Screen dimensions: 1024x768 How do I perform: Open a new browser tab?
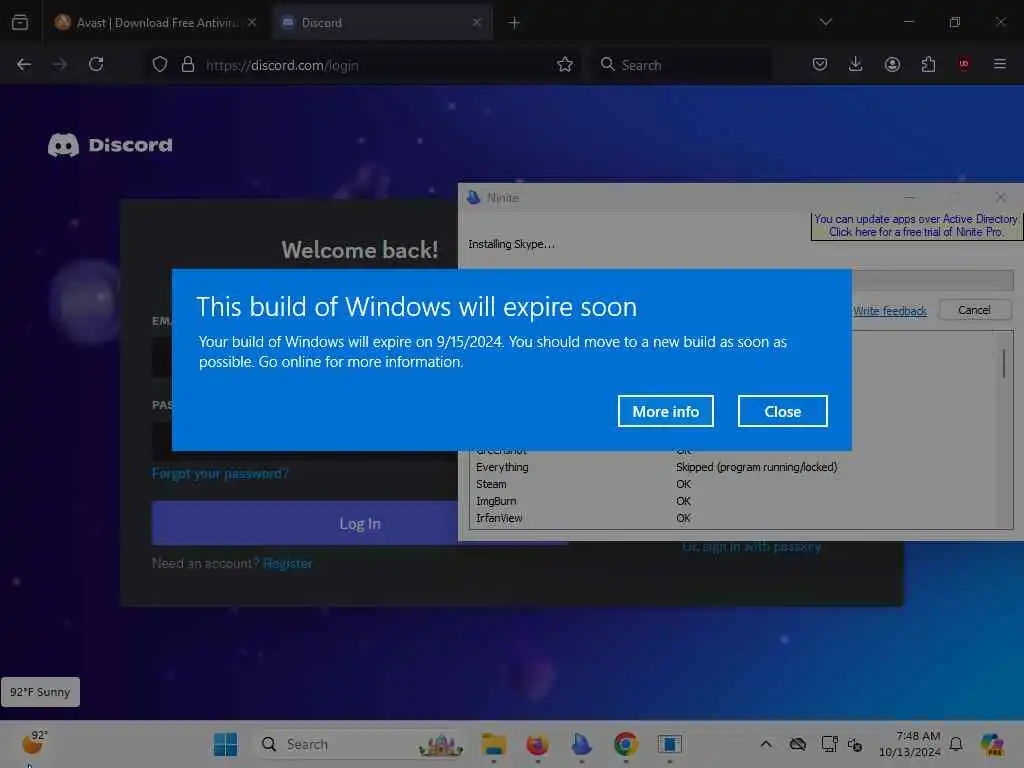tap(514, 23)
